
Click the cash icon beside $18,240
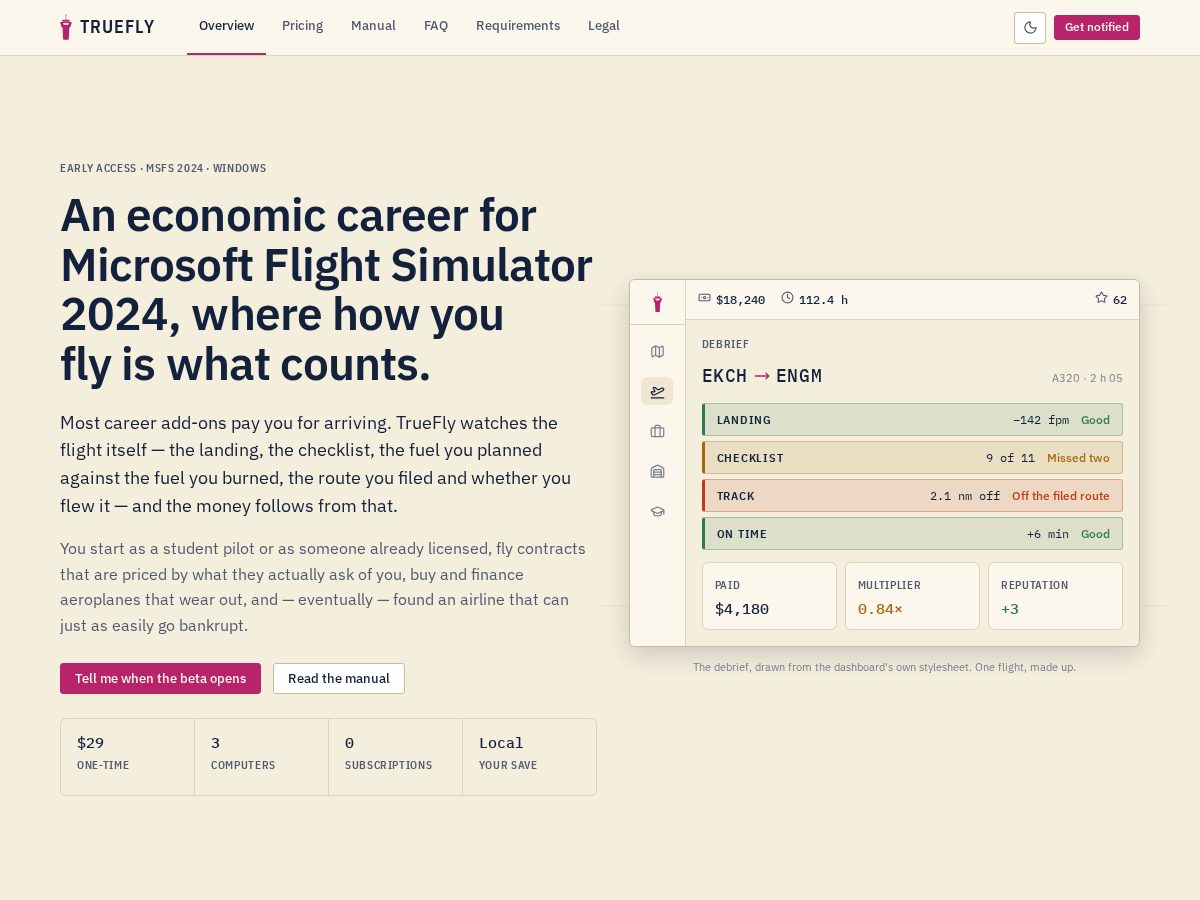coord(704,298)
